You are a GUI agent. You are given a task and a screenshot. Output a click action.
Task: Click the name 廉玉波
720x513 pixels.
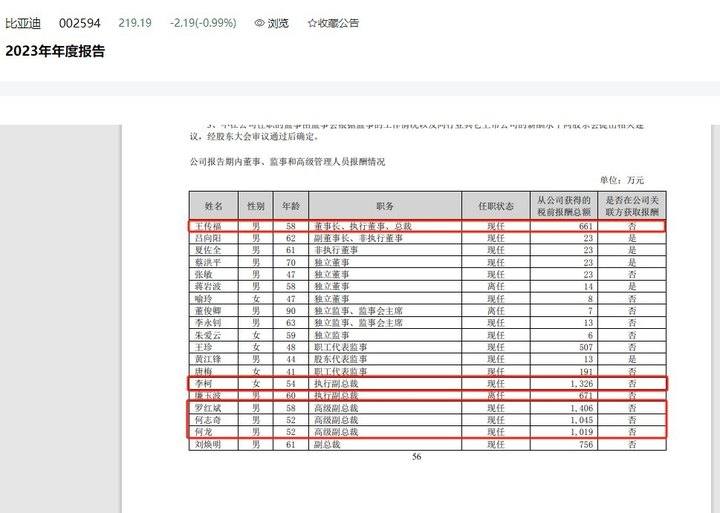208,395
